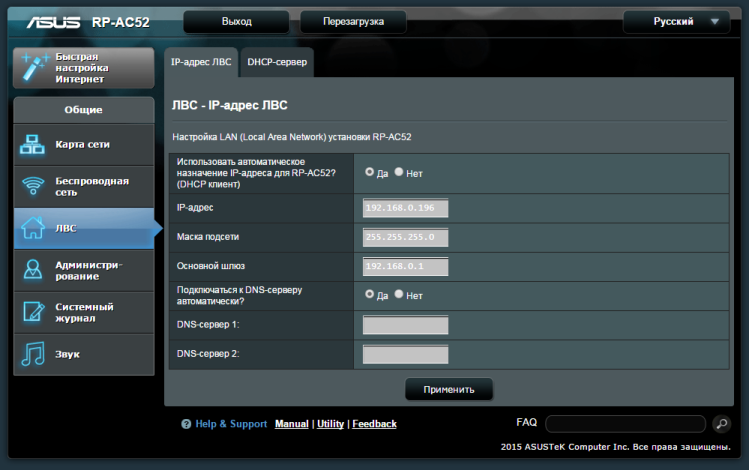Viewport: 749px width, 470px height.
Task: Click the DNS-сервер 1 input field
Action: point(406,325)
